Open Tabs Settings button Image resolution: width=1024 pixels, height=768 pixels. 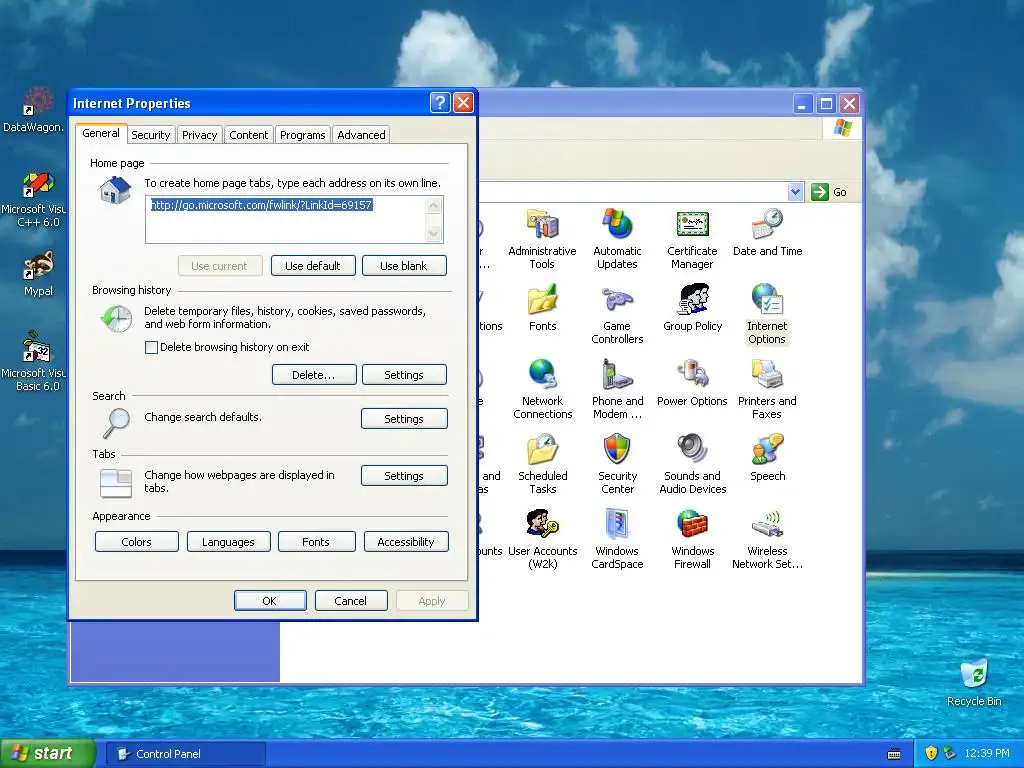click(404, 475)
